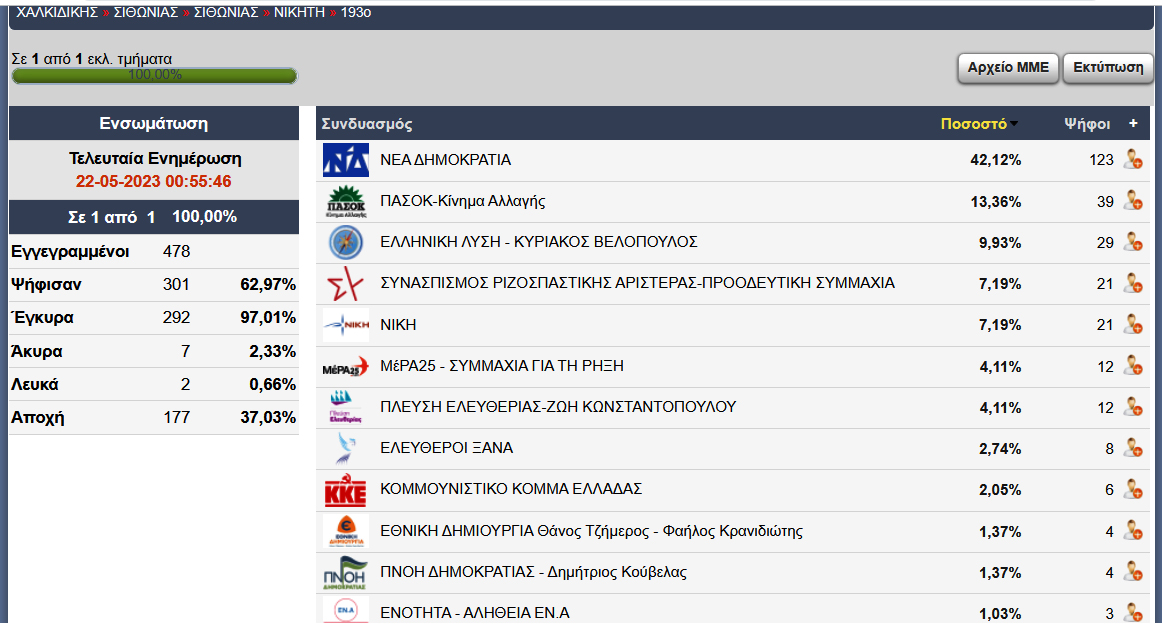Open candidates icon for ΝΕΑ ΔΗΜΟΚΡΑΤΙΑ row
The image size is (1162, 626).
tap(1132, 159)
